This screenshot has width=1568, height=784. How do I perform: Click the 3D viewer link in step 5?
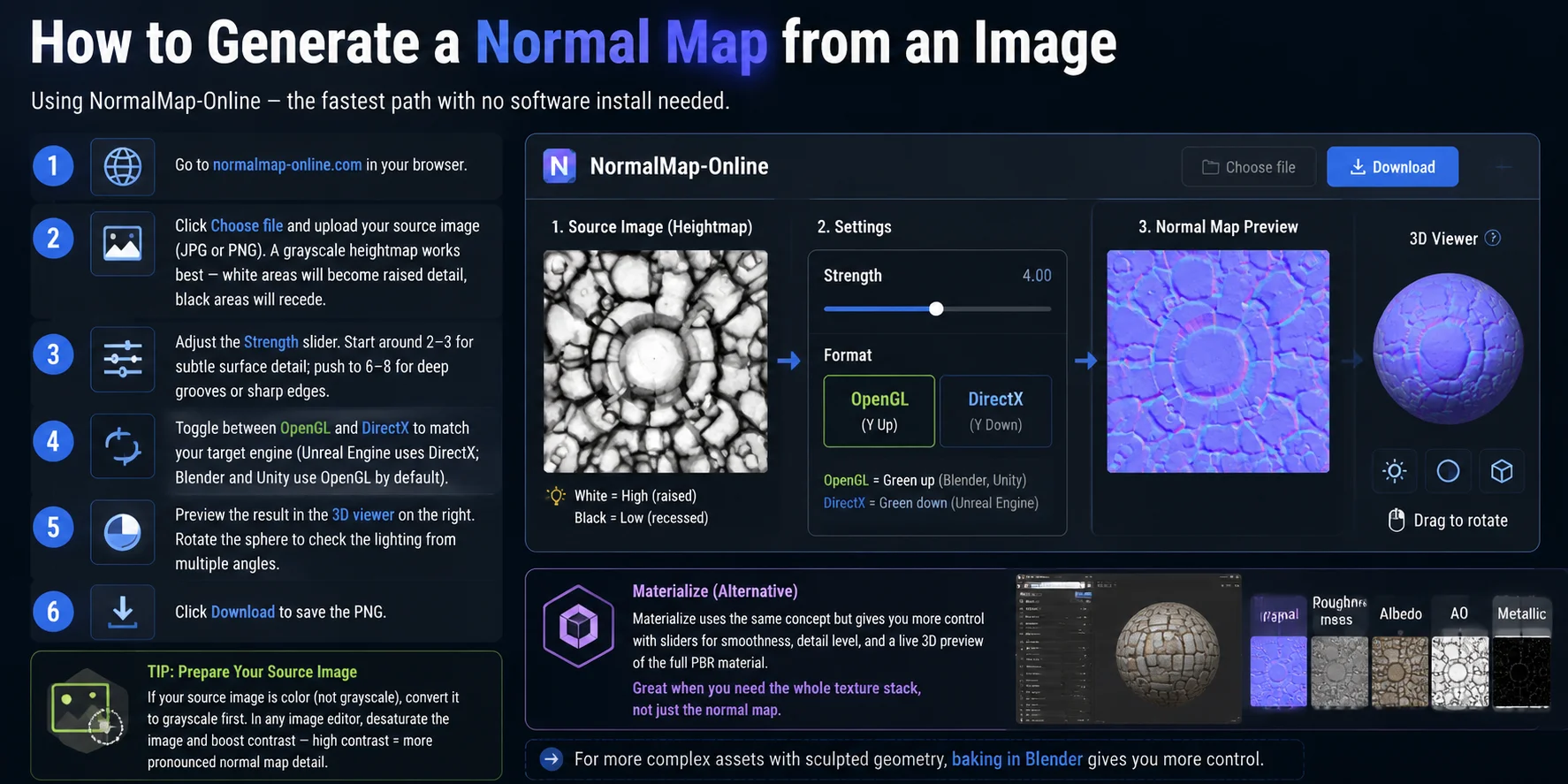363,514
